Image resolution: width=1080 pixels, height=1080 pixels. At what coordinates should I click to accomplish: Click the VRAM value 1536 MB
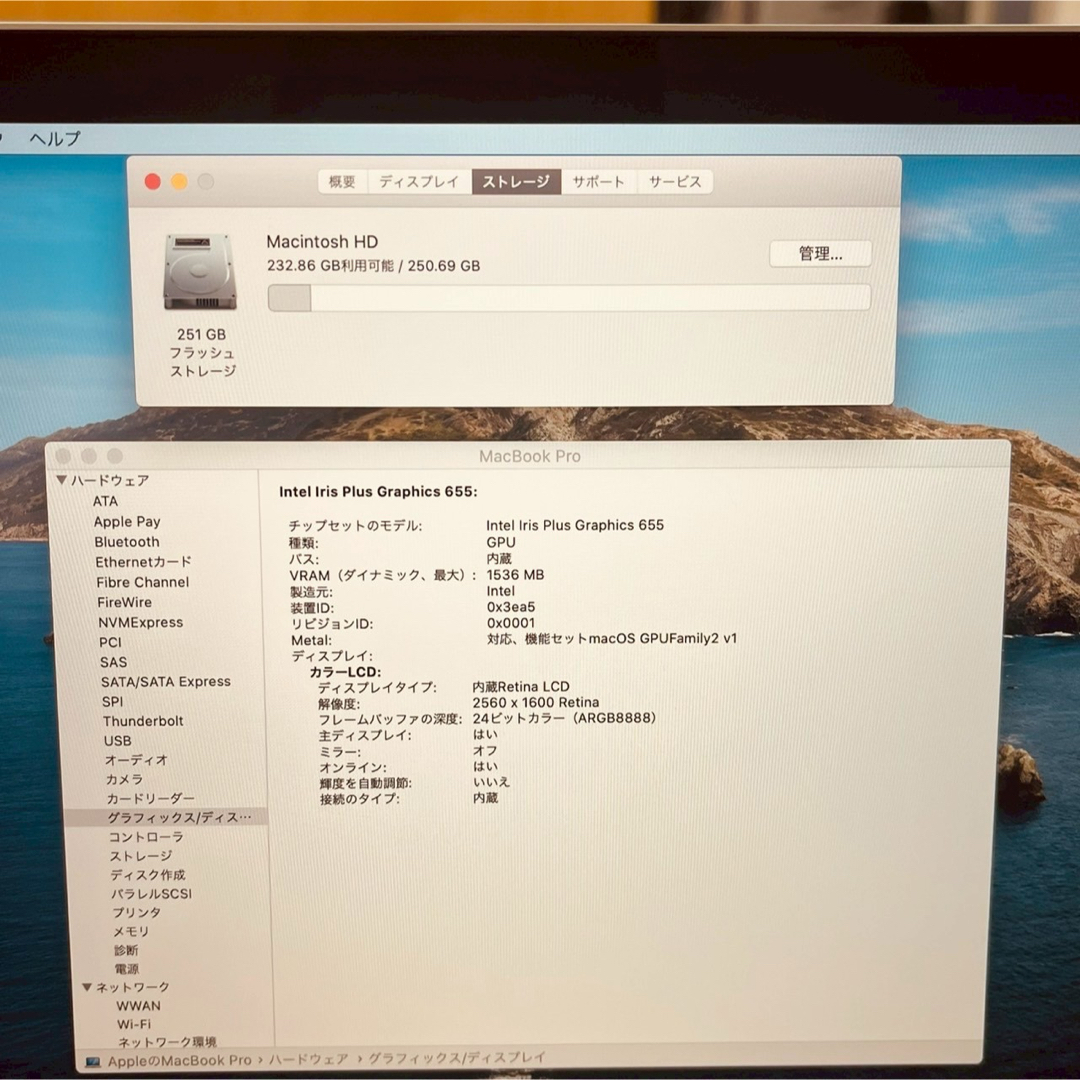pos(515,574)
